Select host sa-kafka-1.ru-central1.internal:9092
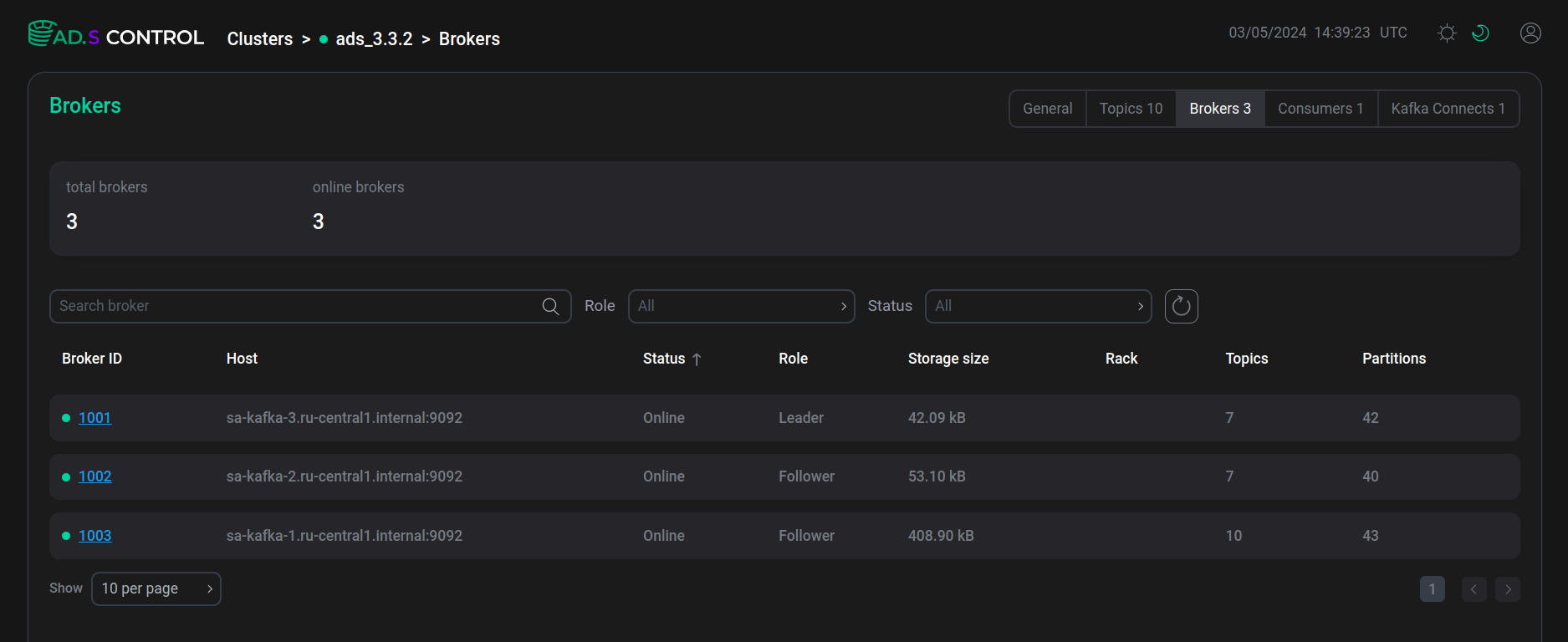The width and height of the screenshot is (1568, 642). 345,536
